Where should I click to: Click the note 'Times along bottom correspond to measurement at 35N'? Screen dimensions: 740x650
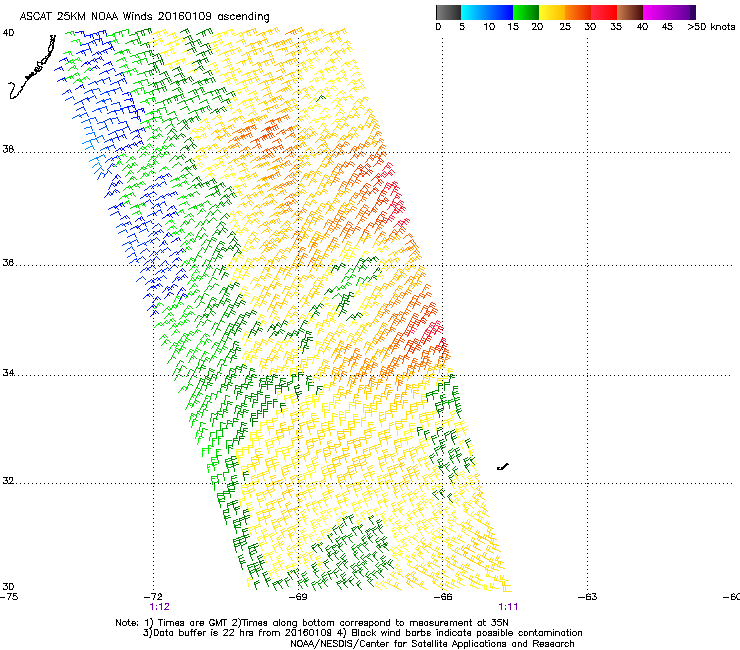[375, 623]
